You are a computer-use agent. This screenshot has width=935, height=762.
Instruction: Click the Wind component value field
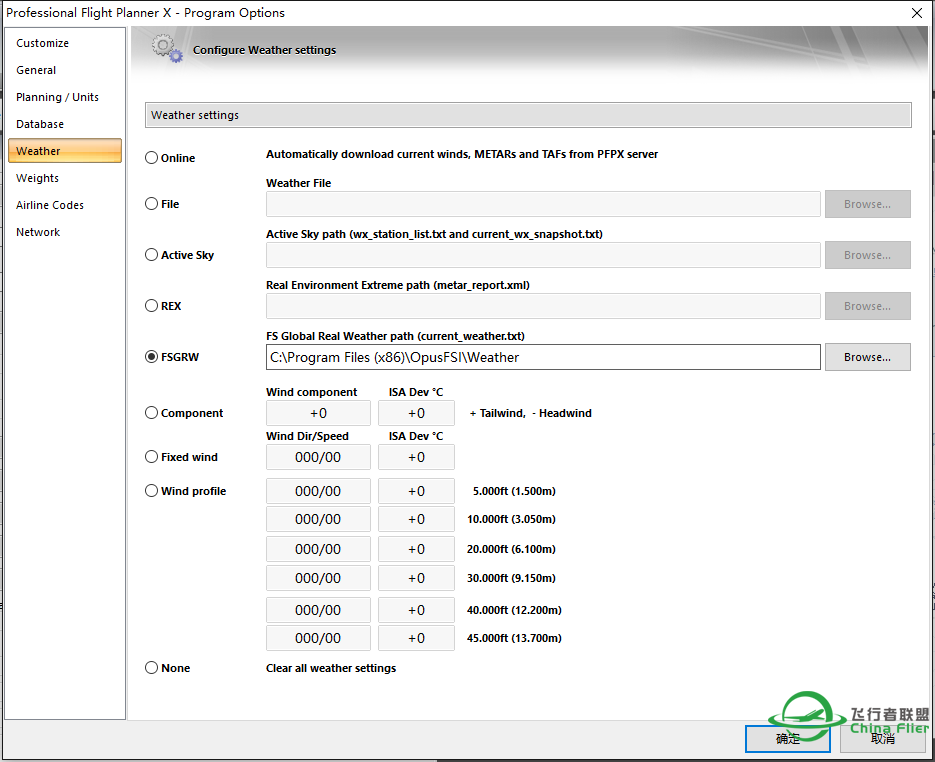click(x=318, y=413)
